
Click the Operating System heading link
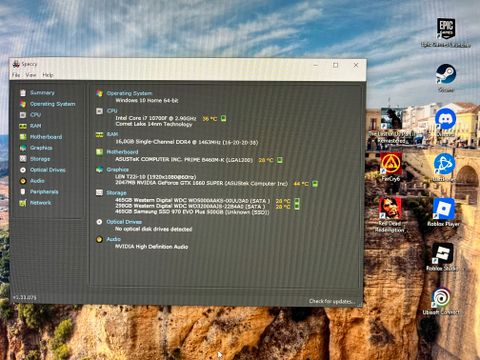click(x=129, y=93)
